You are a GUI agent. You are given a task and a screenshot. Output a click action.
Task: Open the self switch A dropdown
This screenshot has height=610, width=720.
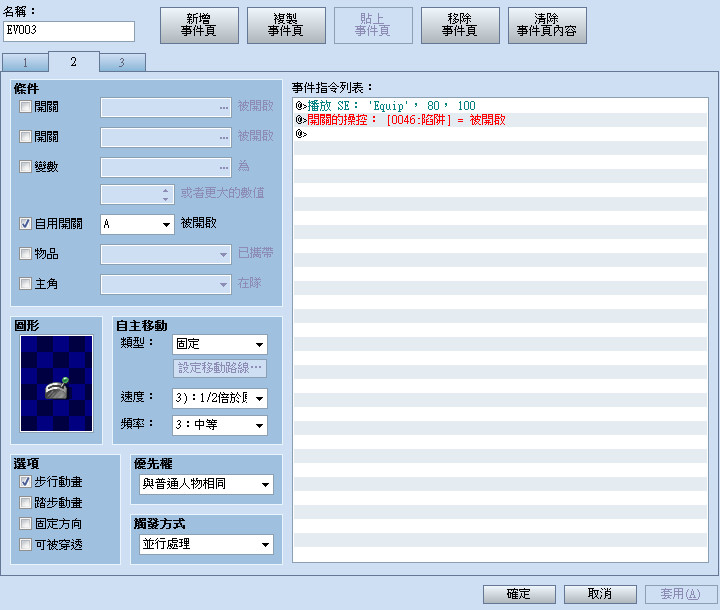(137, 224)
